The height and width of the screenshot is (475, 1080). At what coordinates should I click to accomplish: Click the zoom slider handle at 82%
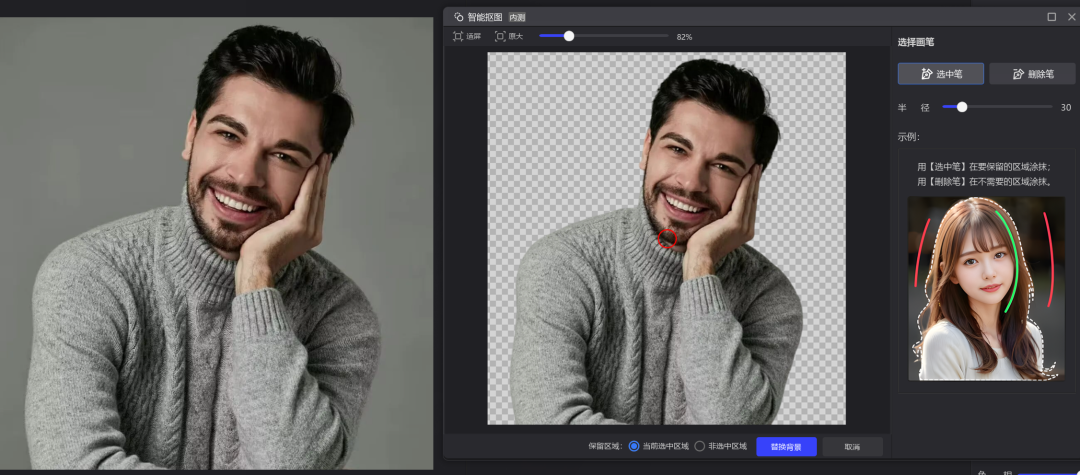coord(569,36)
